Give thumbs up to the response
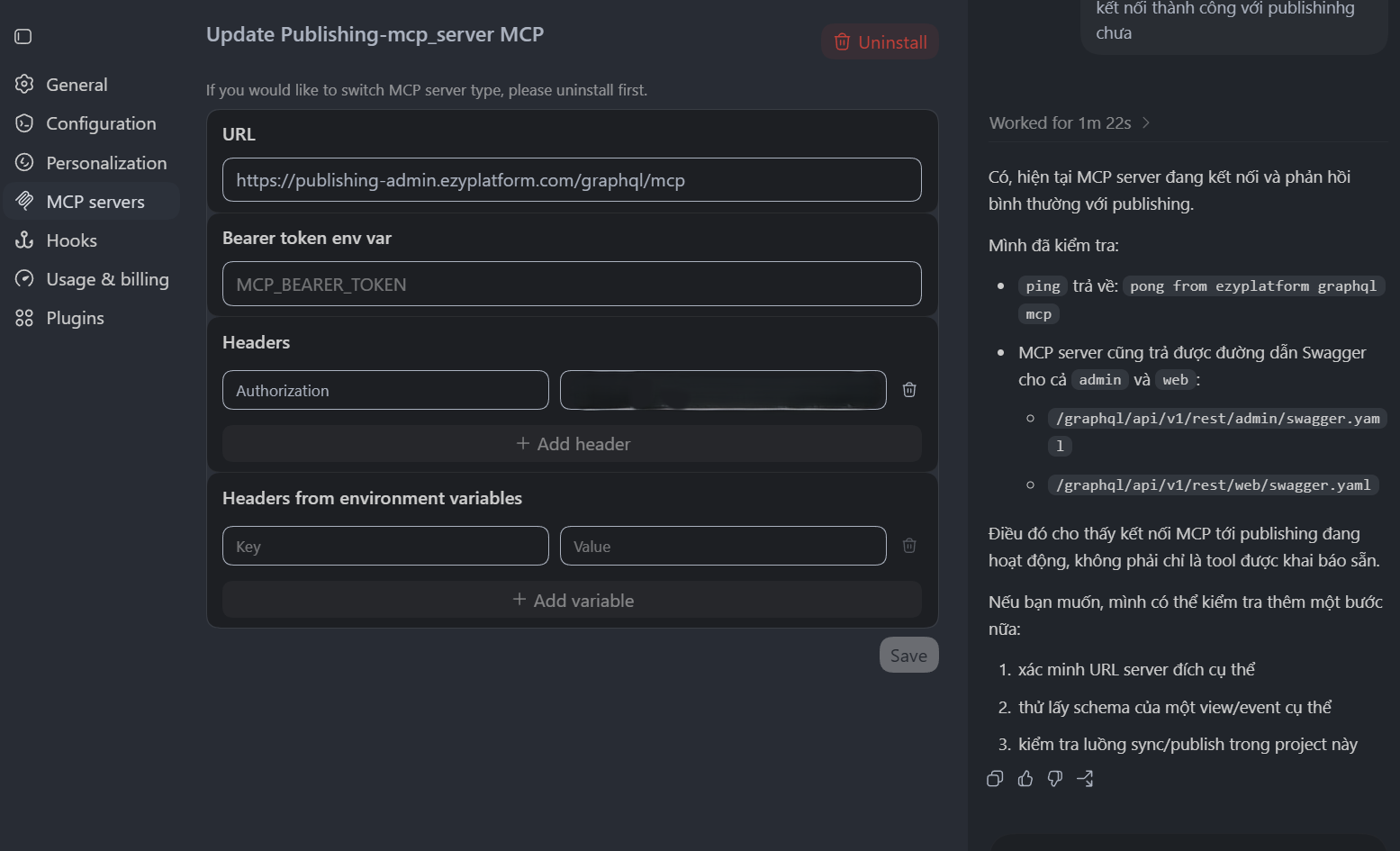Image resolution: width=1400 pixels, height=851 pixels. (1025, 779)
